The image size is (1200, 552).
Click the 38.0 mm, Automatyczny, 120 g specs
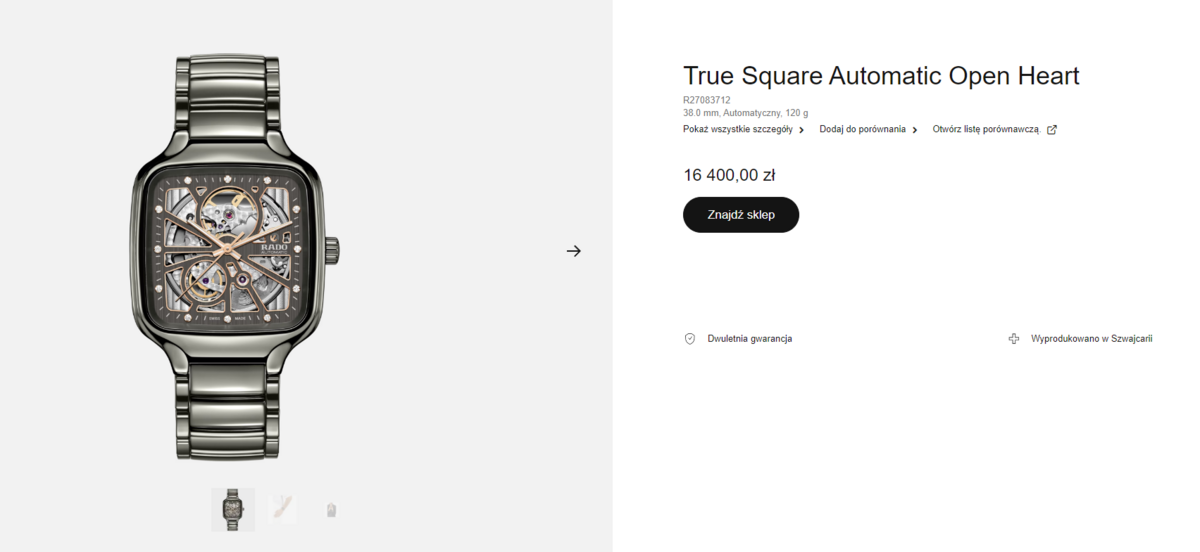(x=746, y=113)
